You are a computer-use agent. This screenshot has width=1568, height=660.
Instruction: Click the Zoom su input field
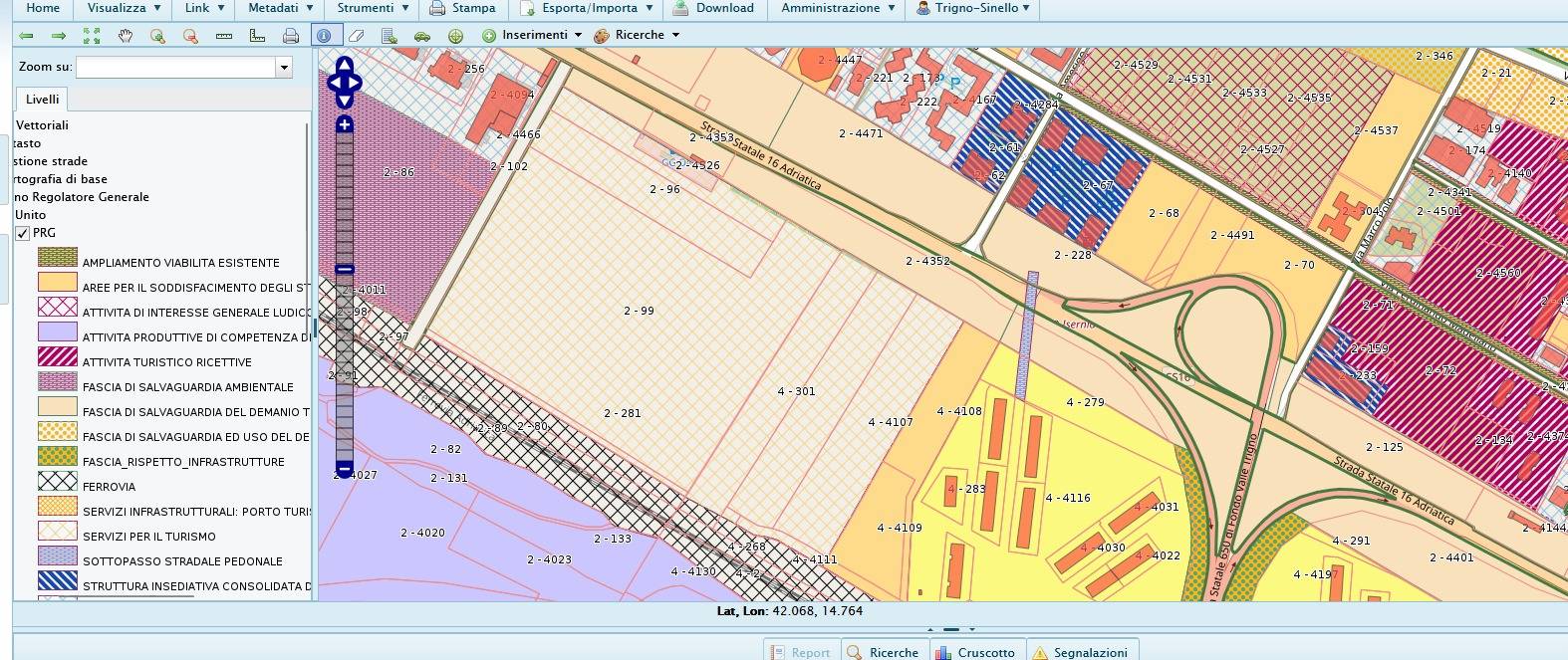(x=175, y=68)
